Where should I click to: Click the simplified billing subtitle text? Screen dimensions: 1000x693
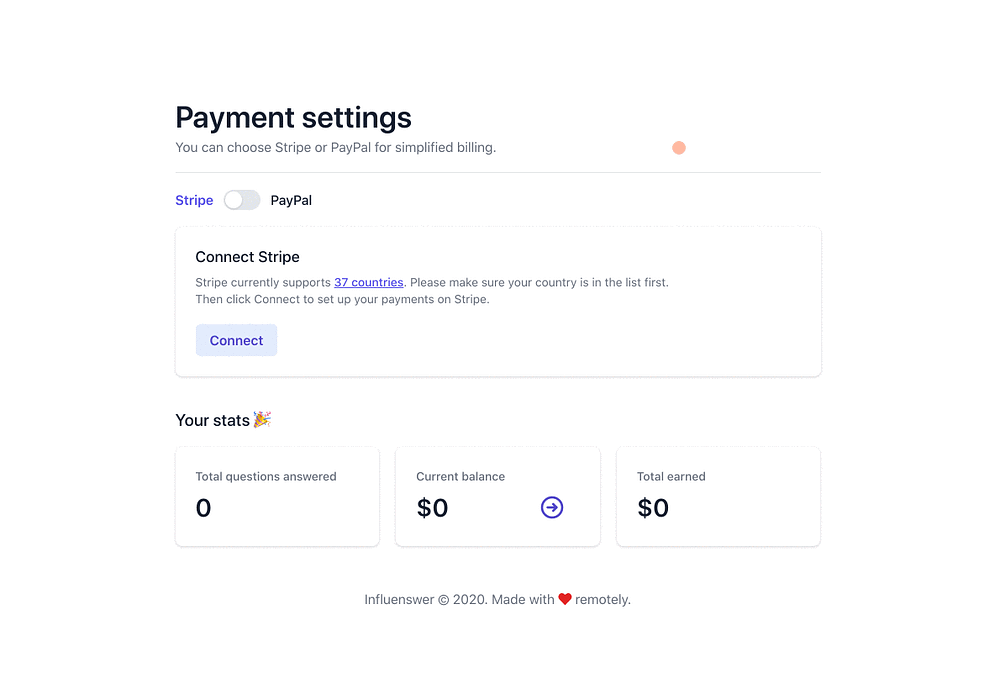point(335,148)
